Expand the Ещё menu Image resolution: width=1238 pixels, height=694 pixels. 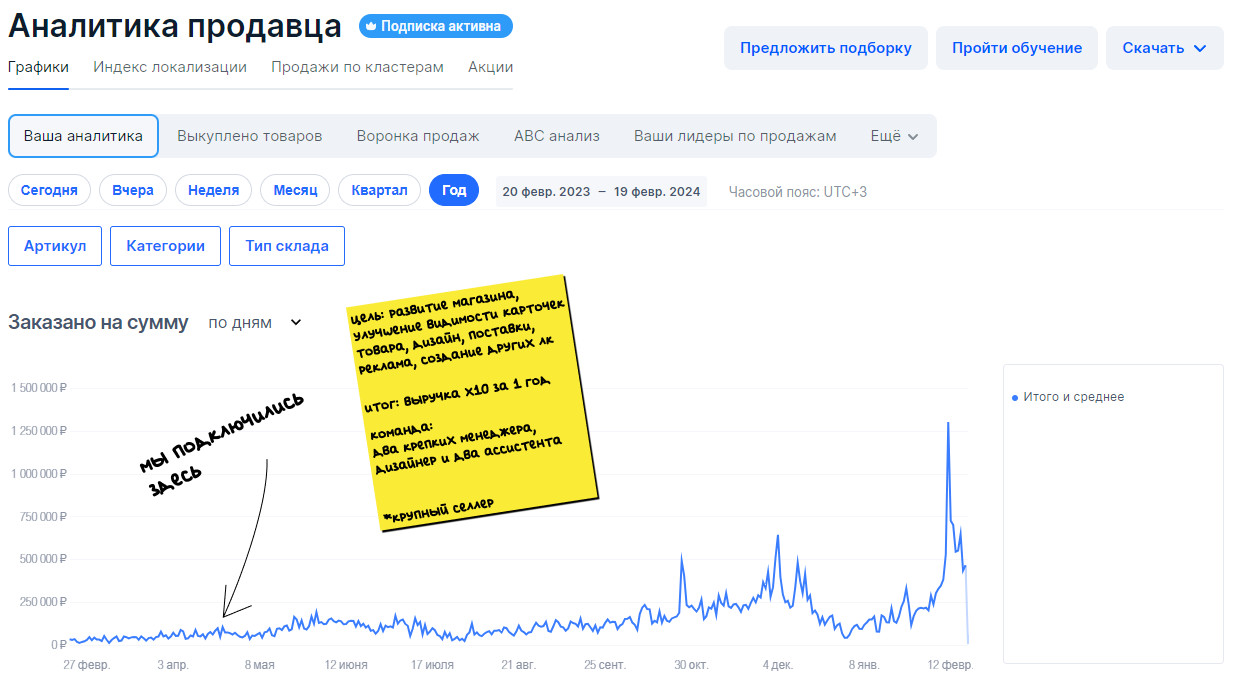point(894,136)
